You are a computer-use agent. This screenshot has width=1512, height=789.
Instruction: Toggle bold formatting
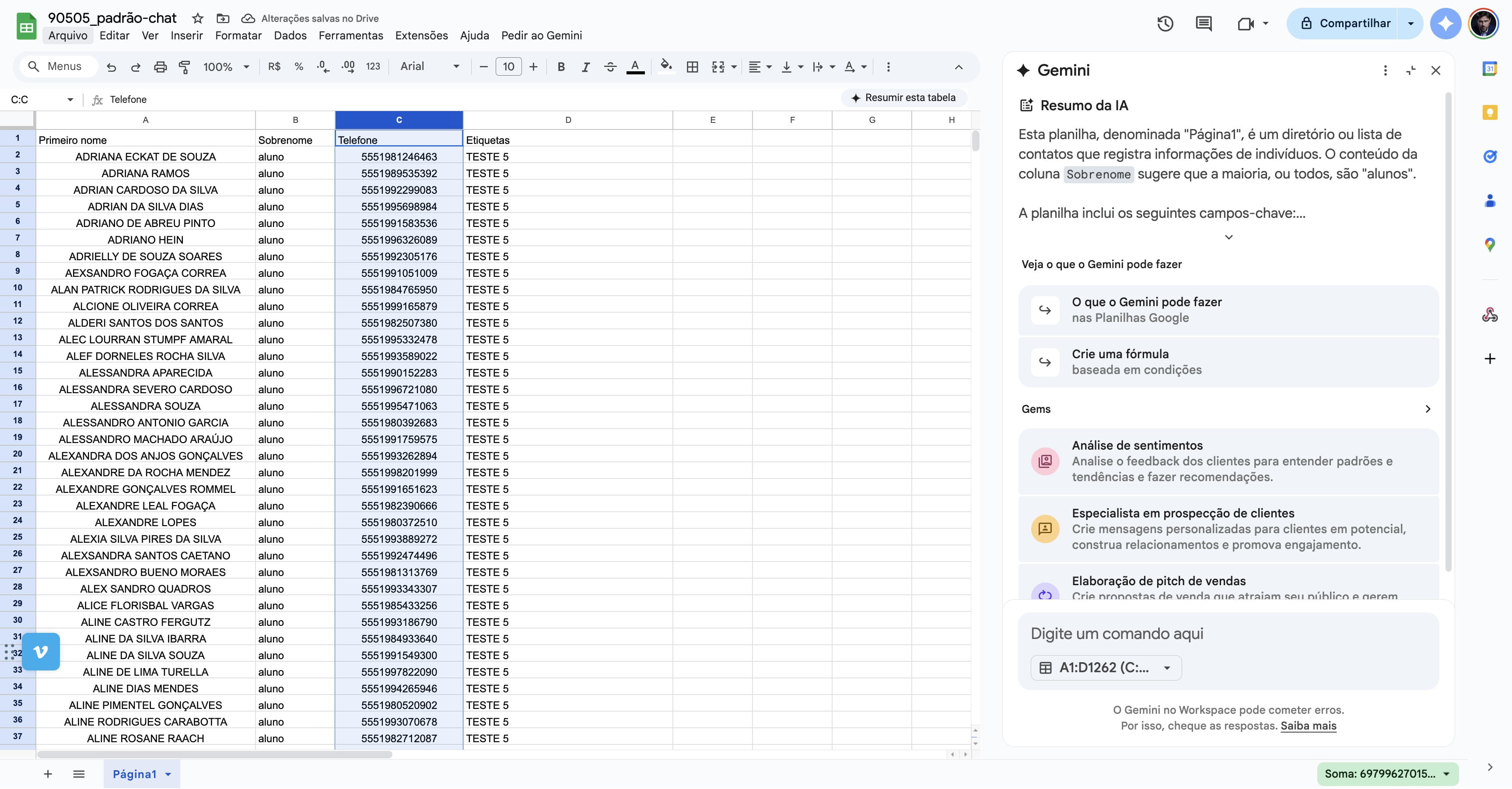tap(561, 67)
